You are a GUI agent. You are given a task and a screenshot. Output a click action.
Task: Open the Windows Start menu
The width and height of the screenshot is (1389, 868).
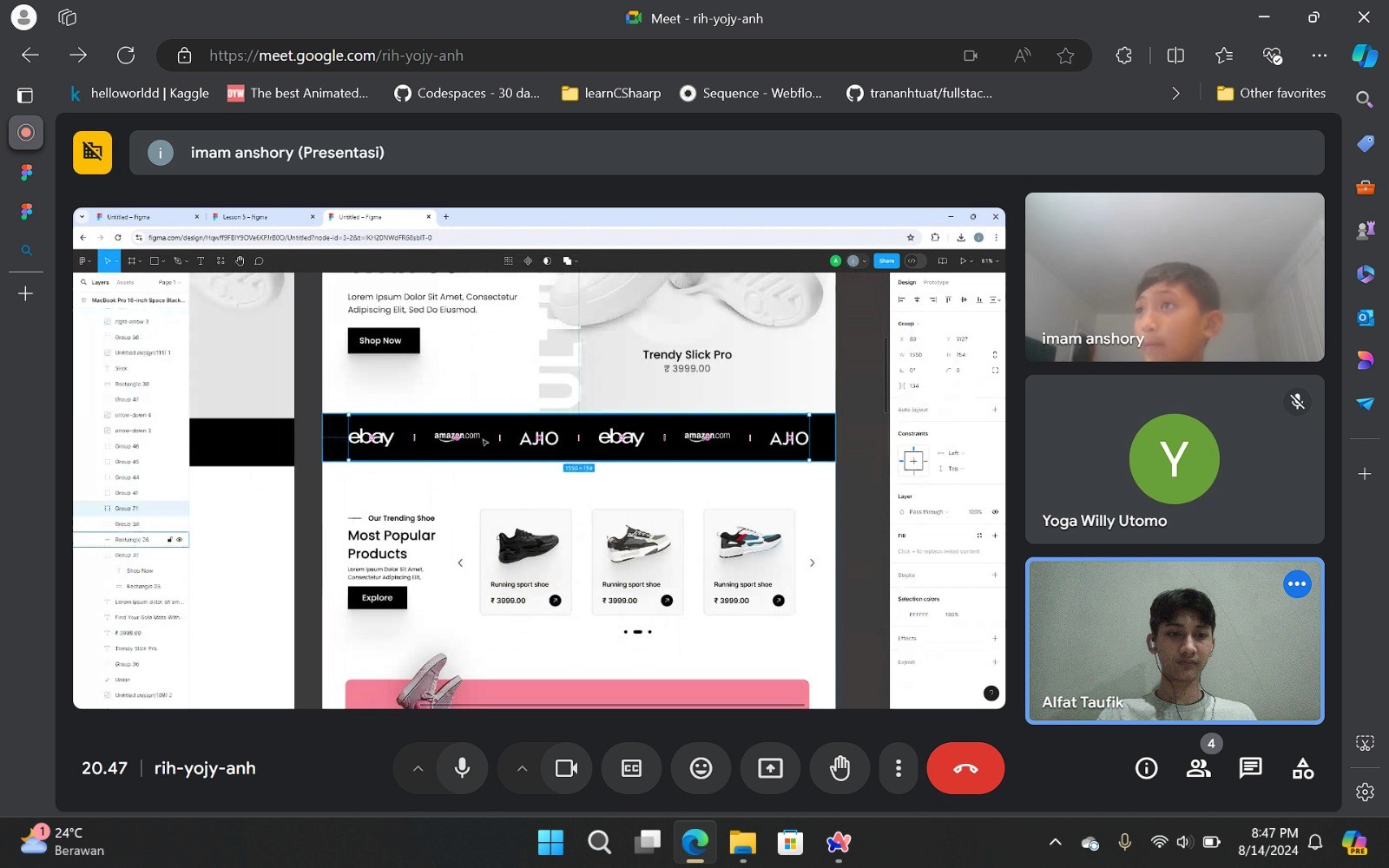click(550, 842)
